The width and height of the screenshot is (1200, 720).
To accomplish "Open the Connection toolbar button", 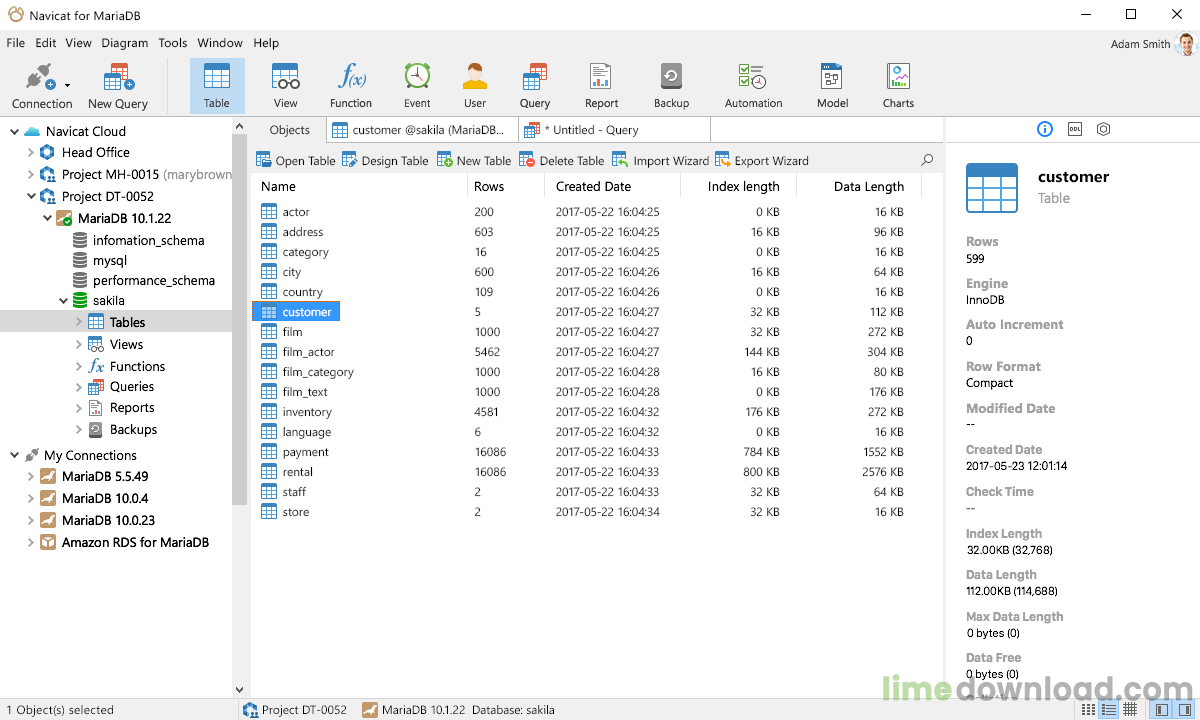I will pyautogui.click(x=42, y=87).
